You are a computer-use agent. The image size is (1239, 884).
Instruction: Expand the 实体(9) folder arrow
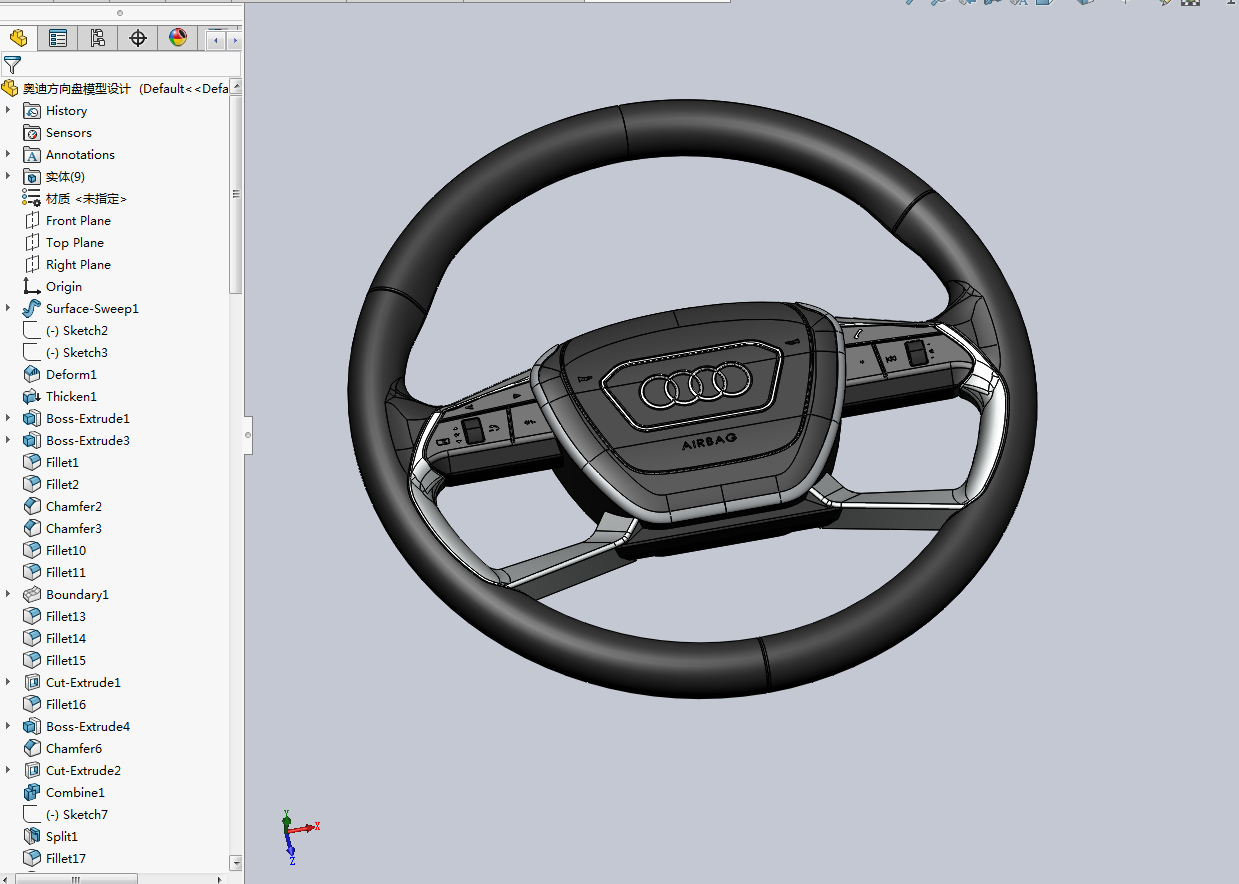click(x=9, y=176)
